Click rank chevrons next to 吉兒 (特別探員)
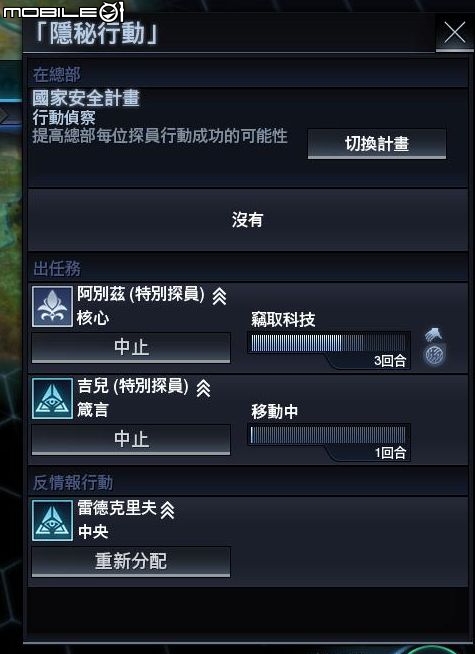The width and height of the screenshot is (475, 654). pos(204,388)
